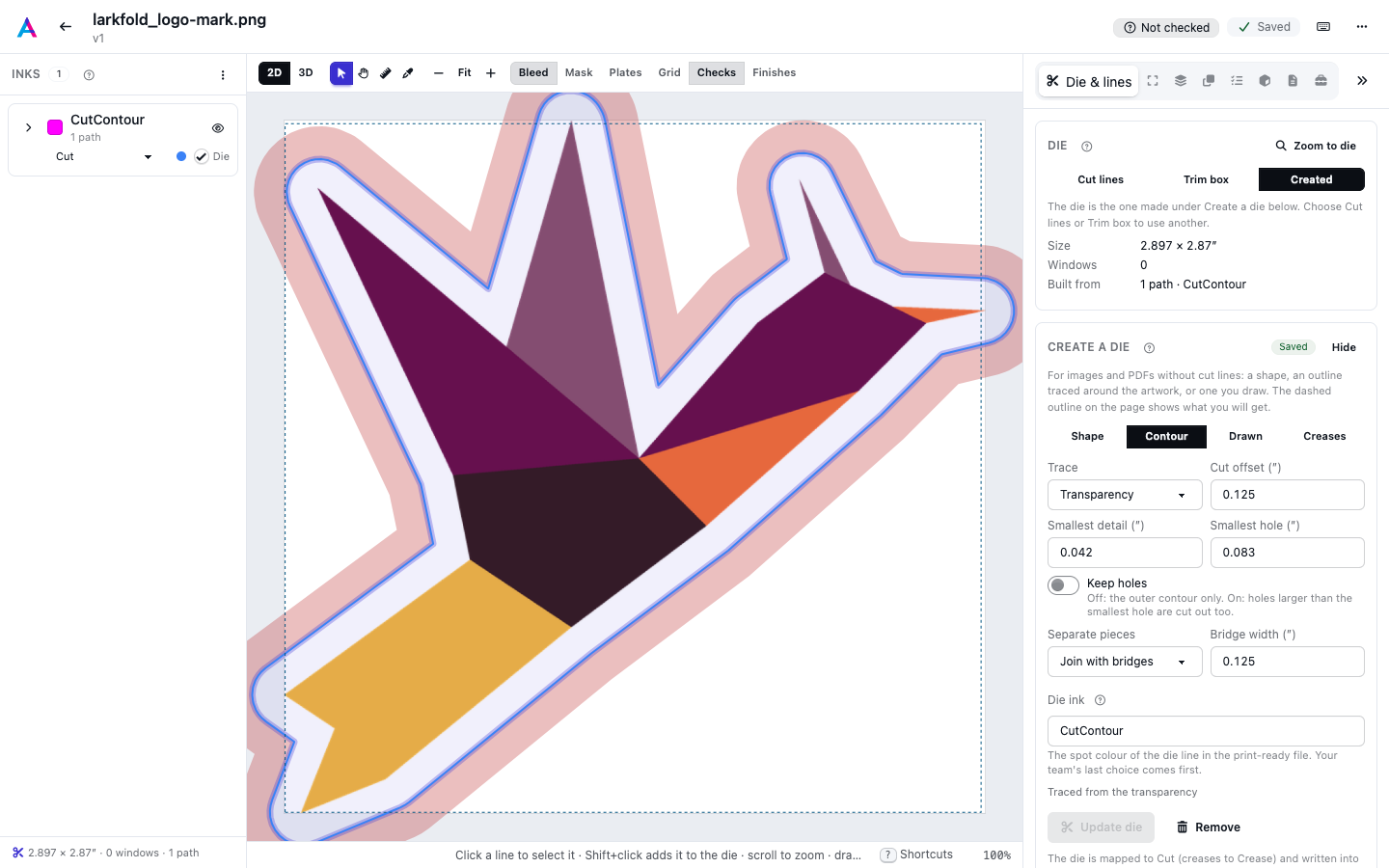Click the app logo in the header
The image size is (1389, 868).
[x=27, y=27]
